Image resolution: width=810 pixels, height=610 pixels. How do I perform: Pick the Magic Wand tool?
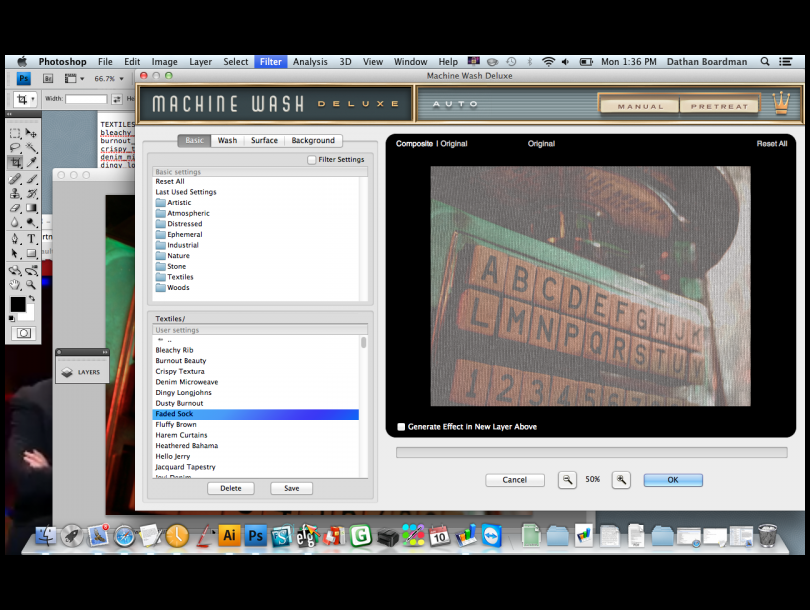tap(32, 148)
